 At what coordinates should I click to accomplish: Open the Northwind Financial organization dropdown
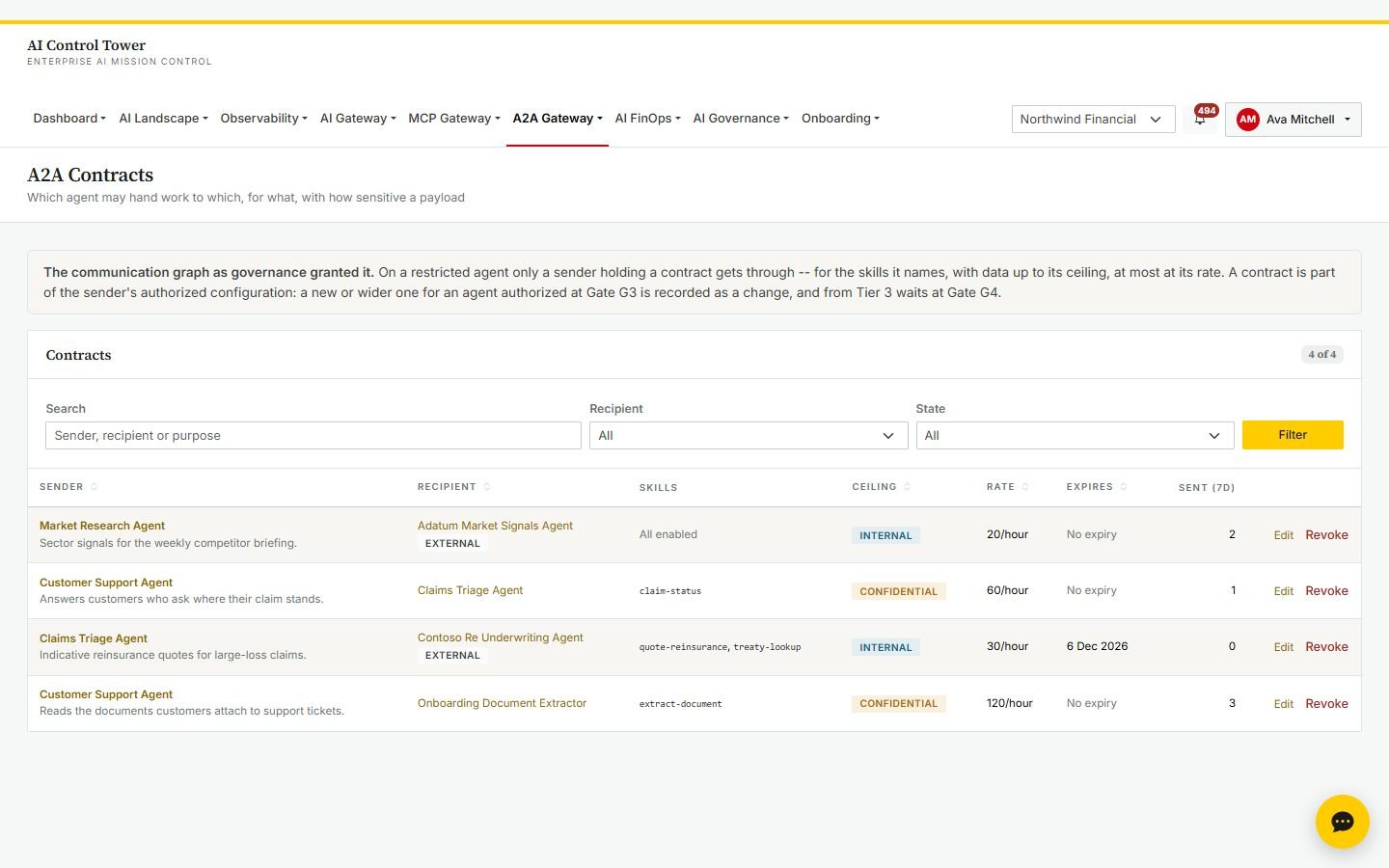pos(1093,120)
